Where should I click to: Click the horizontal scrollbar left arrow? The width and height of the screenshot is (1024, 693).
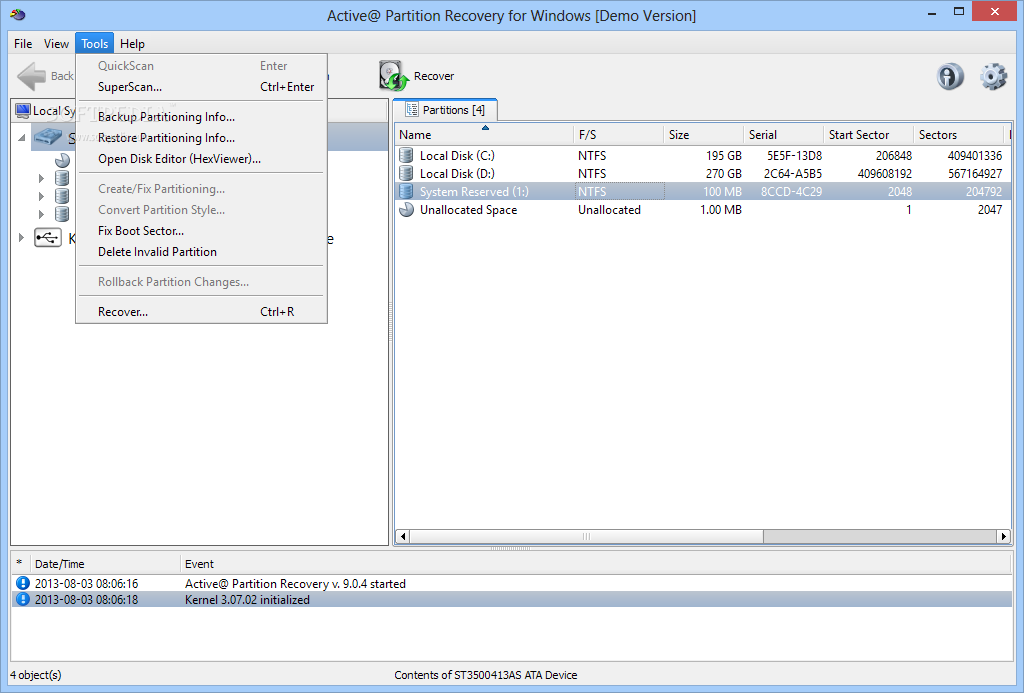tap(403, 536)
